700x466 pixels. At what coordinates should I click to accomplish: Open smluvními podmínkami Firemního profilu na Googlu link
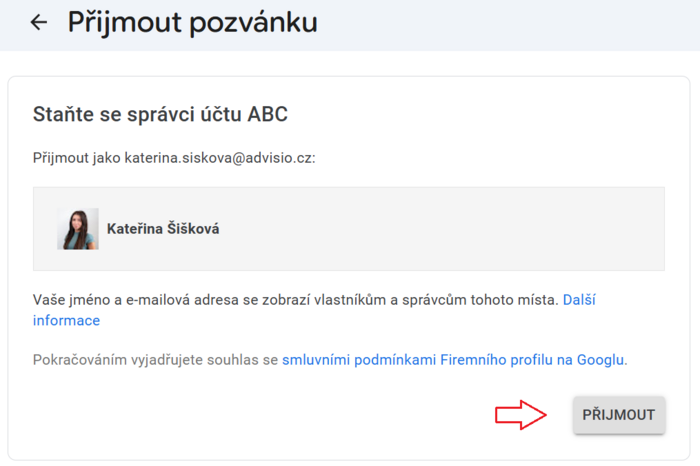(x=453, y=360)
